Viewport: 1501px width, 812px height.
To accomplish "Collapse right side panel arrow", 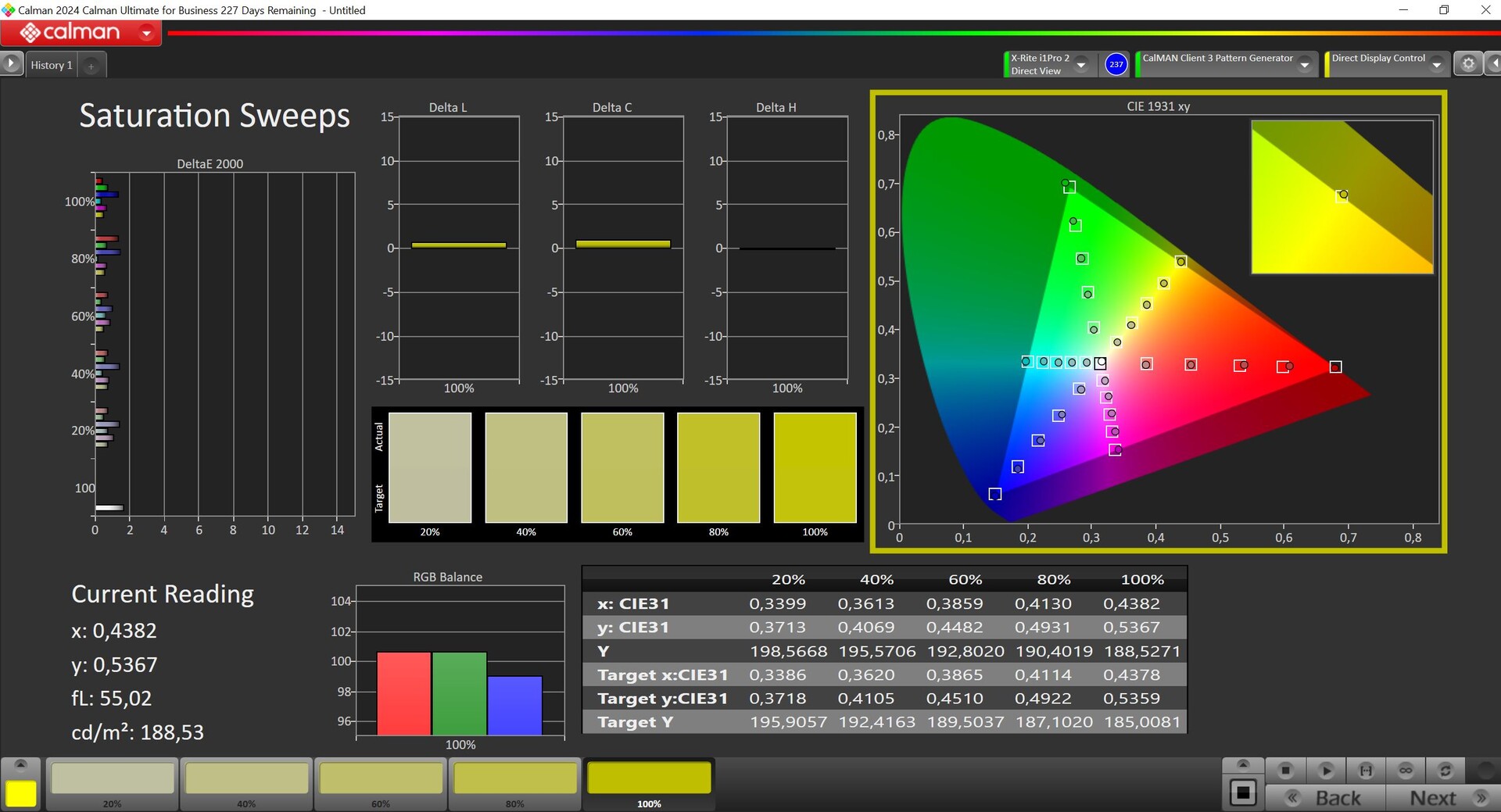I will (x=1494, y=64).
